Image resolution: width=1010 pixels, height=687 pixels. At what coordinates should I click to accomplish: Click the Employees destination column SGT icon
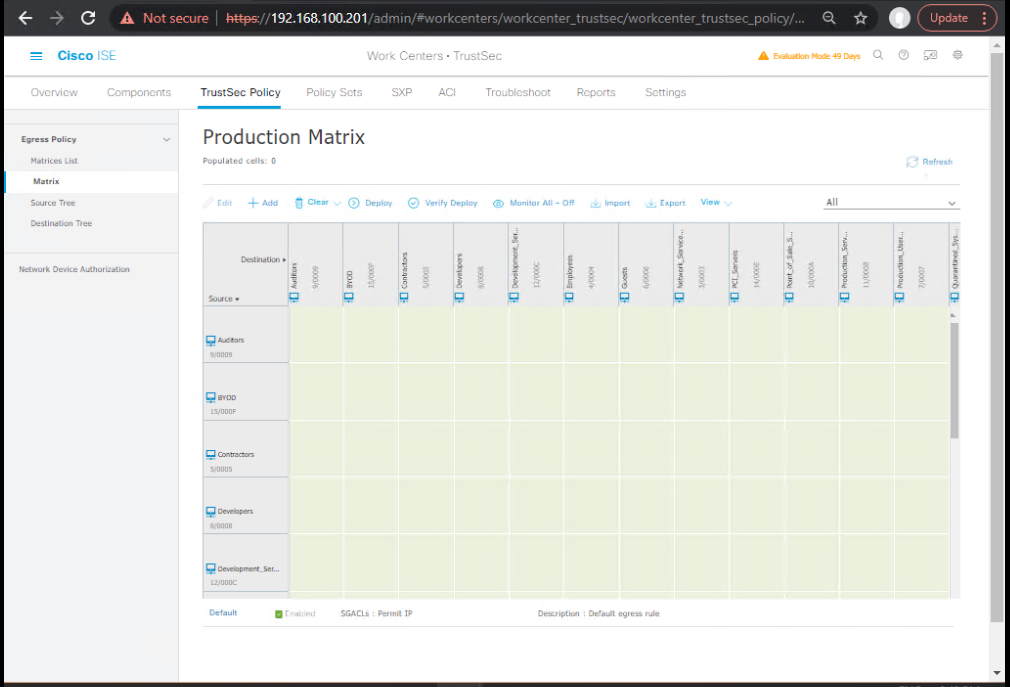[x=569, y=297]
